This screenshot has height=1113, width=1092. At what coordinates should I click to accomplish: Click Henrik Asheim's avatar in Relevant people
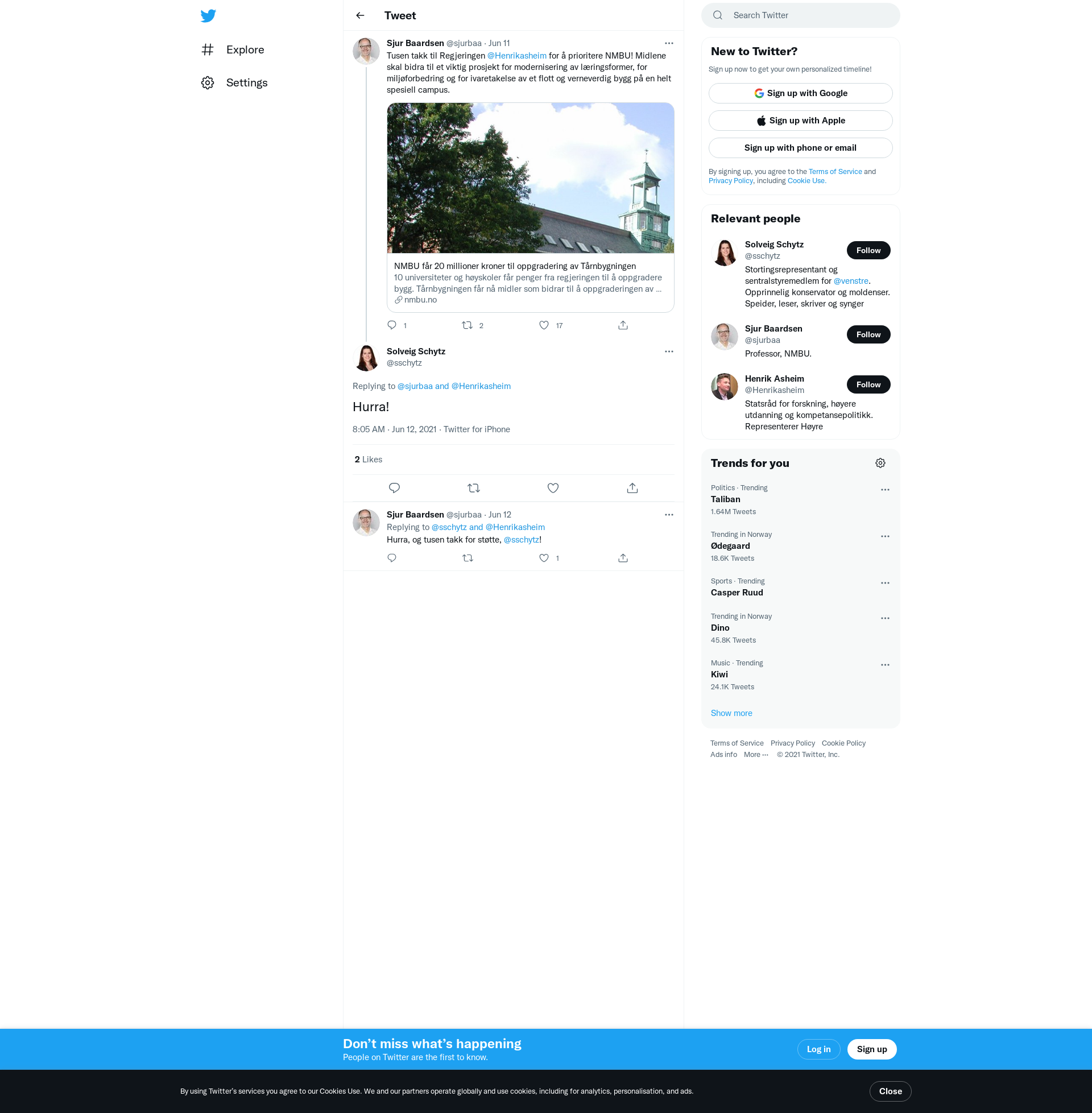point(724,387)
